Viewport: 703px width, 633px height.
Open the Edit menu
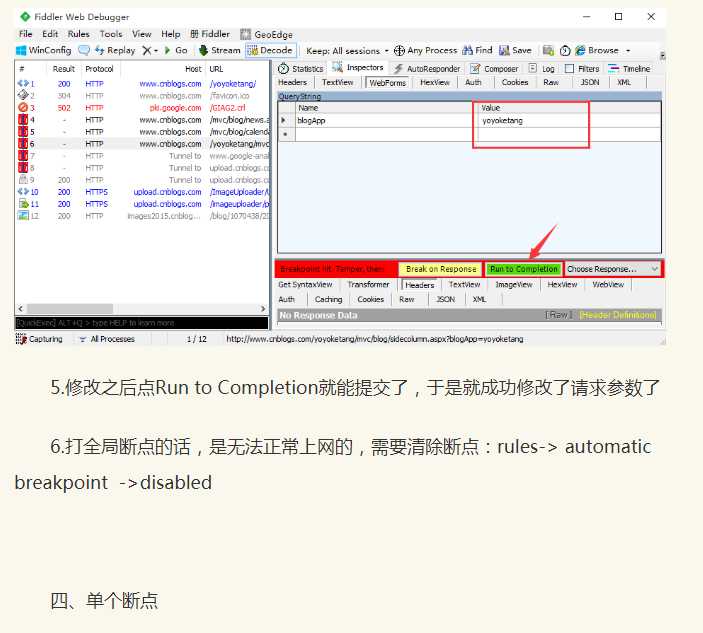click(x=50, y=34)
